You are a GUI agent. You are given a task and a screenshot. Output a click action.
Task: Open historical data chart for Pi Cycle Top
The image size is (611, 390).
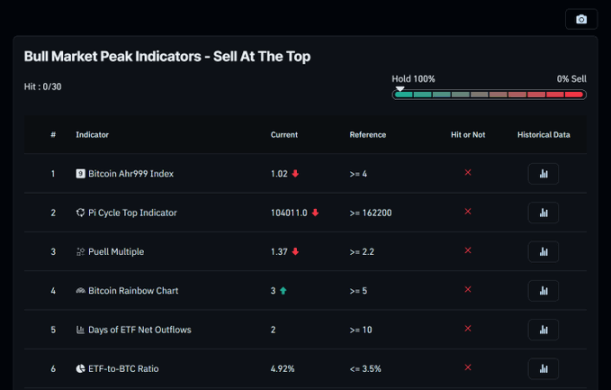point(543,213)
